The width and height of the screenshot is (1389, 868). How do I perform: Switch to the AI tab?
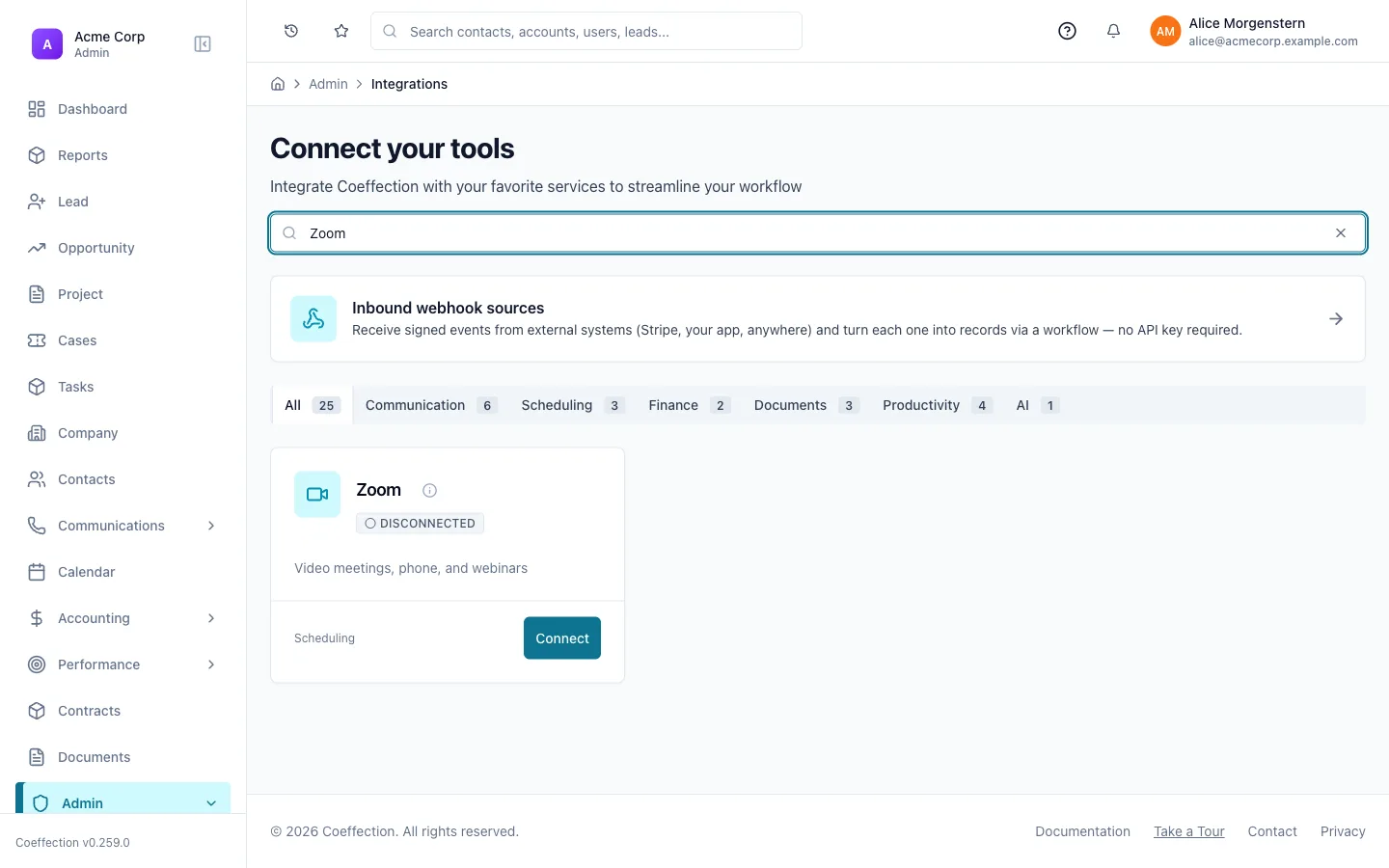coord(1038,405)
